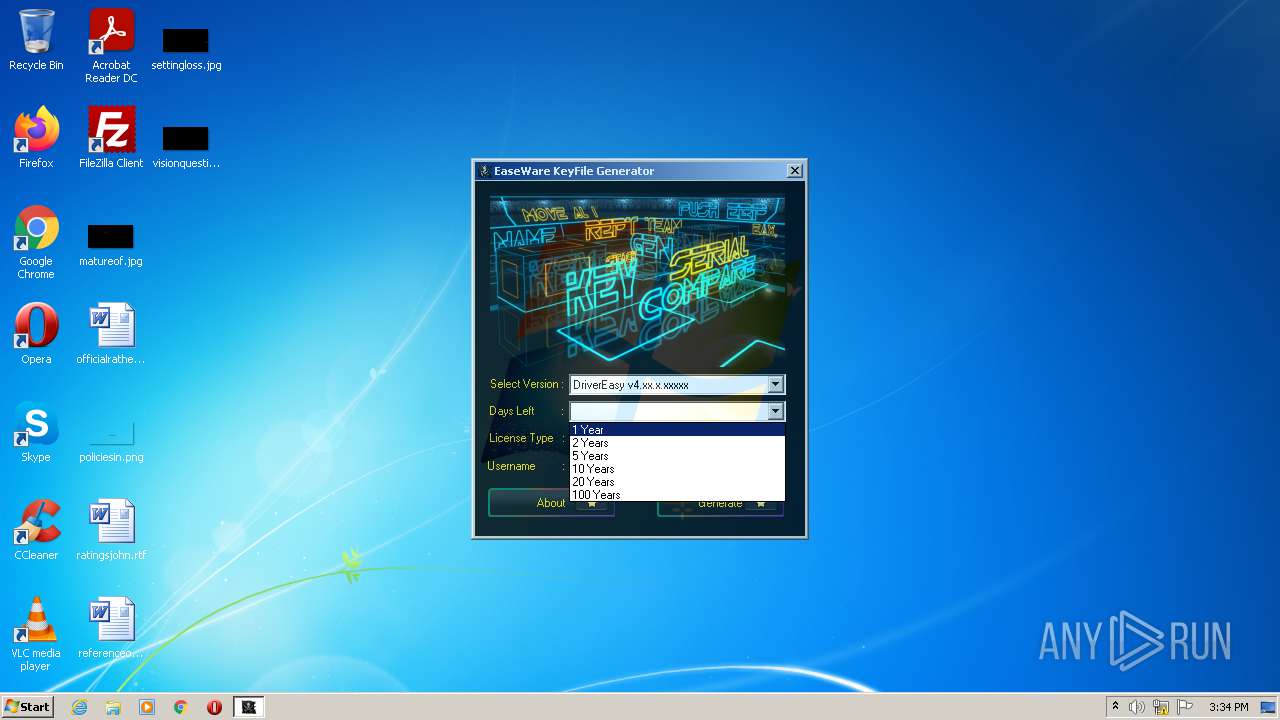Open volume control in system tray
Viewport: 1280px width, 720px height.
pyautogui.click(x=1137, y=707)
